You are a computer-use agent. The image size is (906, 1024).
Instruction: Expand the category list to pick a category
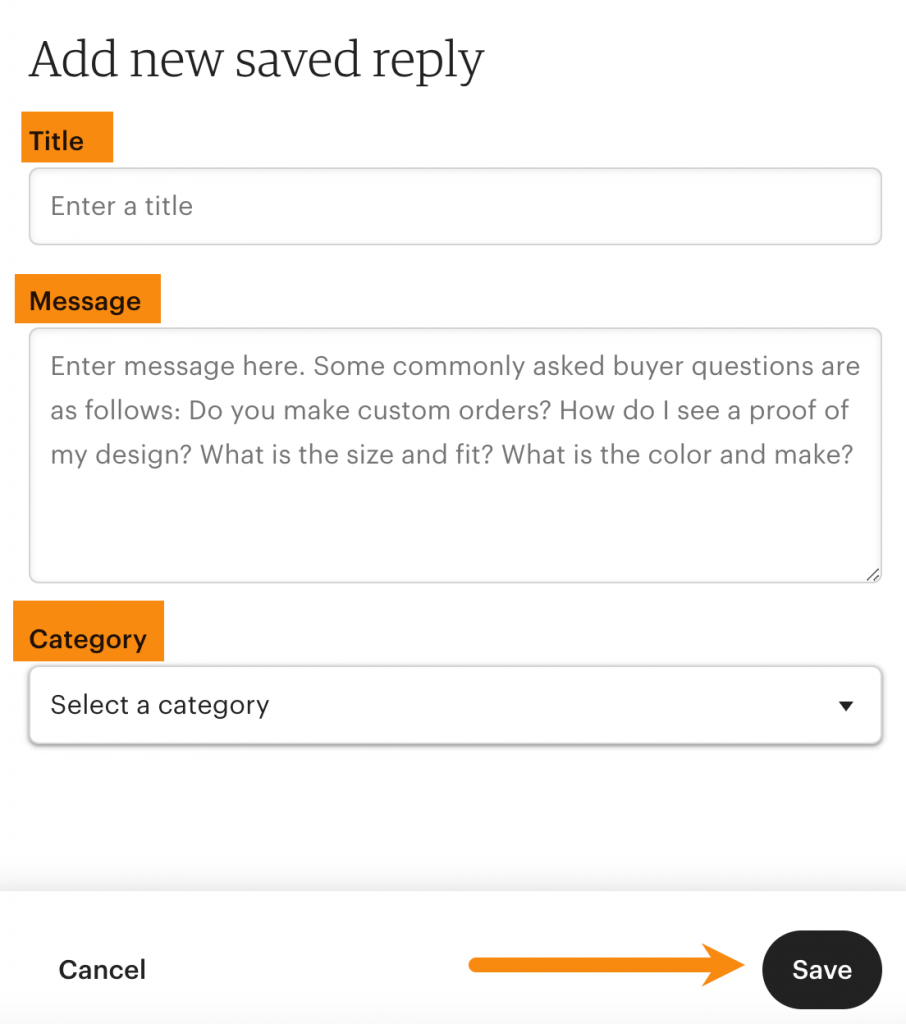453,705
